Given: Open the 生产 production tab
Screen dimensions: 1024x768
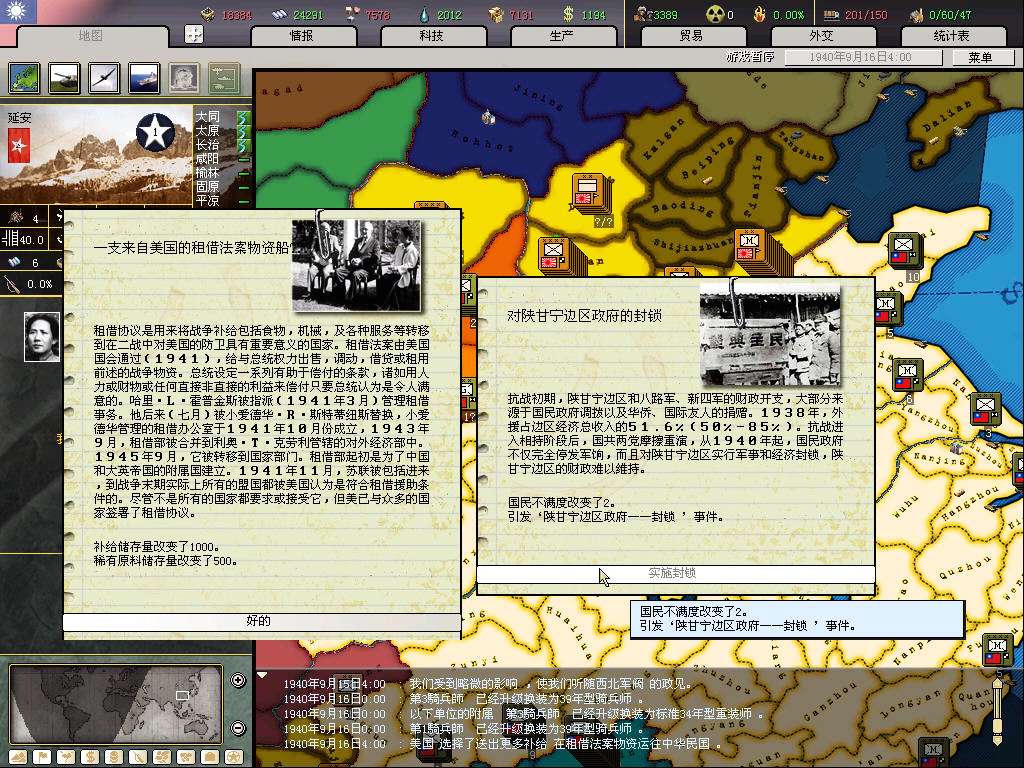Looking at the screenshot, I should [x=562, y=36].
